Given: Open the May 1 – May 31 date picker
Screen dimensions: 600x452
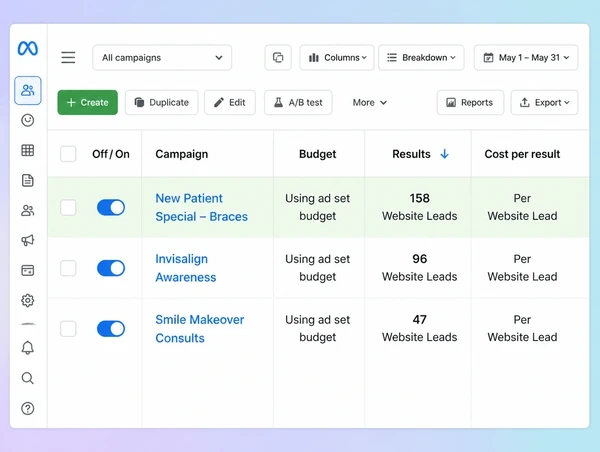Looking at the screenshot, I should coord(526,57).
